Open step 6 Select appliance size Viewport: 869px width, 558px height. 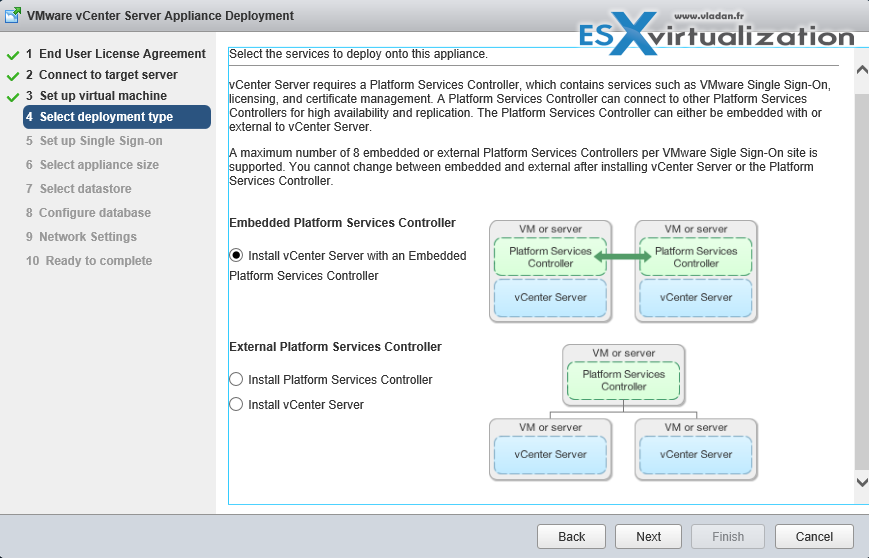coord(93,165)
